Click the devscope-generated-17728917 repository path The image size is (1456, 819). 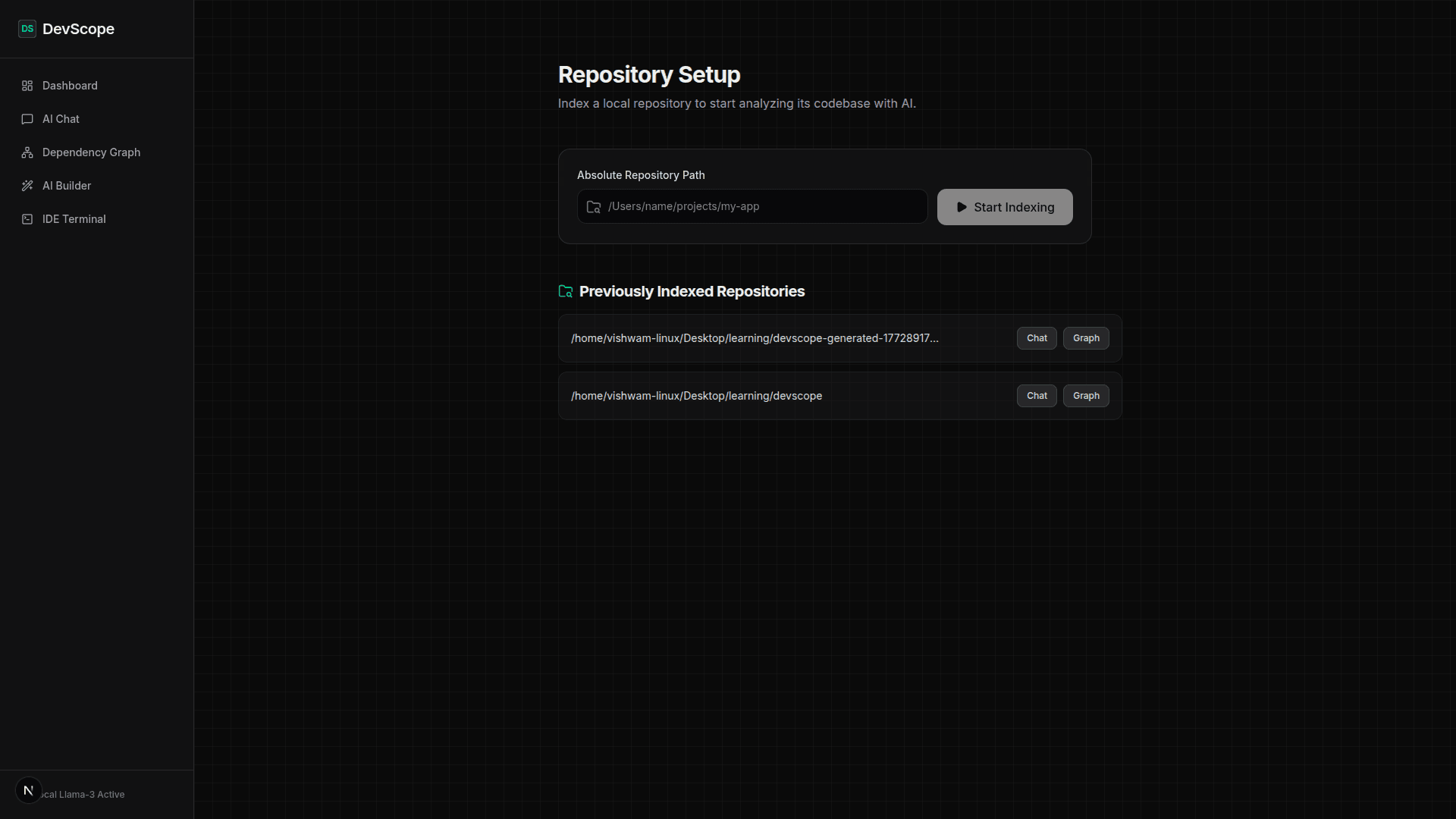[755, 338]
